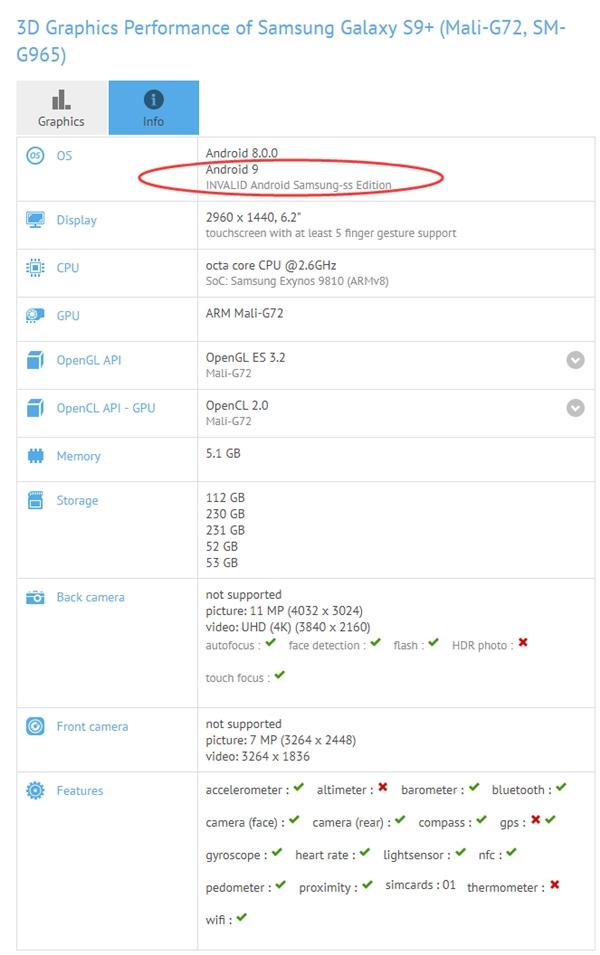Click the Back camera icon
The width and height of the screenshot is (600, 955).
(x=35, y=597)
